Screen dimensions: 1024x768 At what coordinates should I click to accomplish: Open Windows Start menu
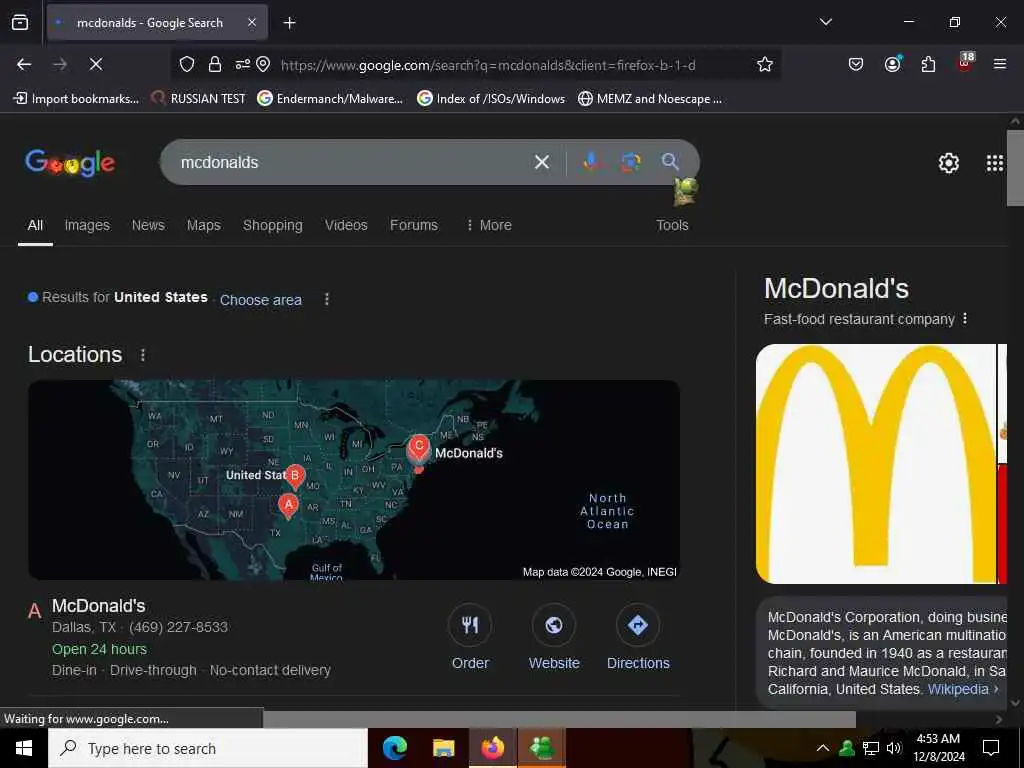(24, 748)
